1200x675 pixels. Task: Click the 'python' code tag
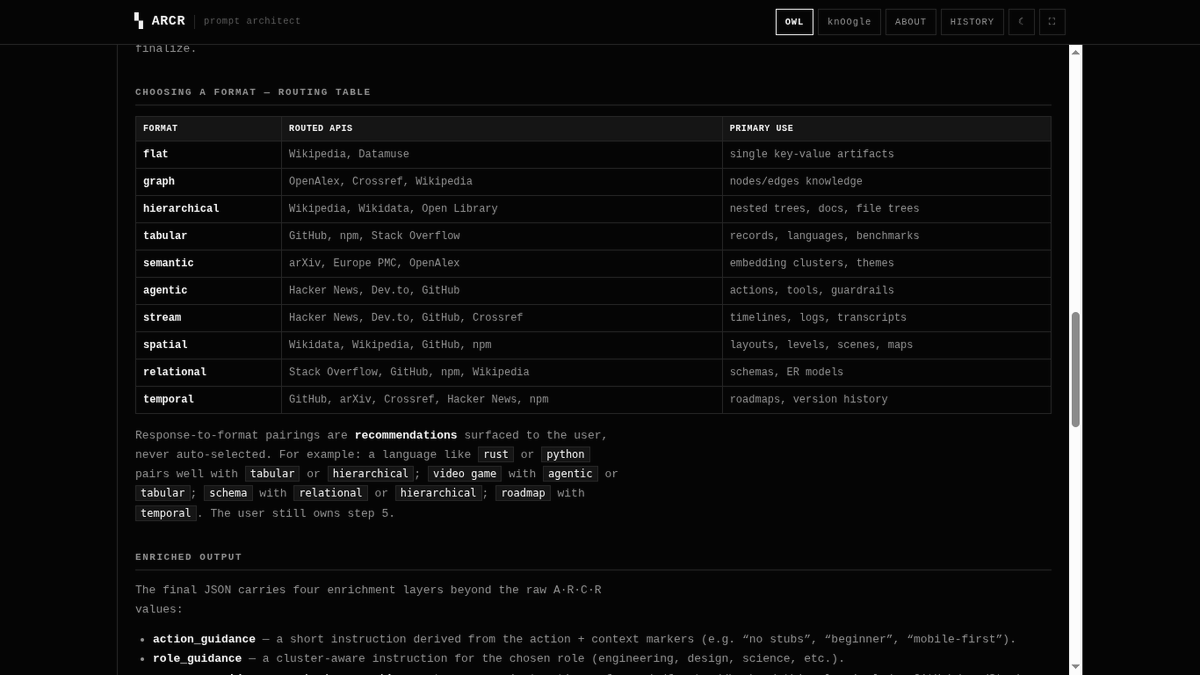pyautogui.click(x=566, y=455)
